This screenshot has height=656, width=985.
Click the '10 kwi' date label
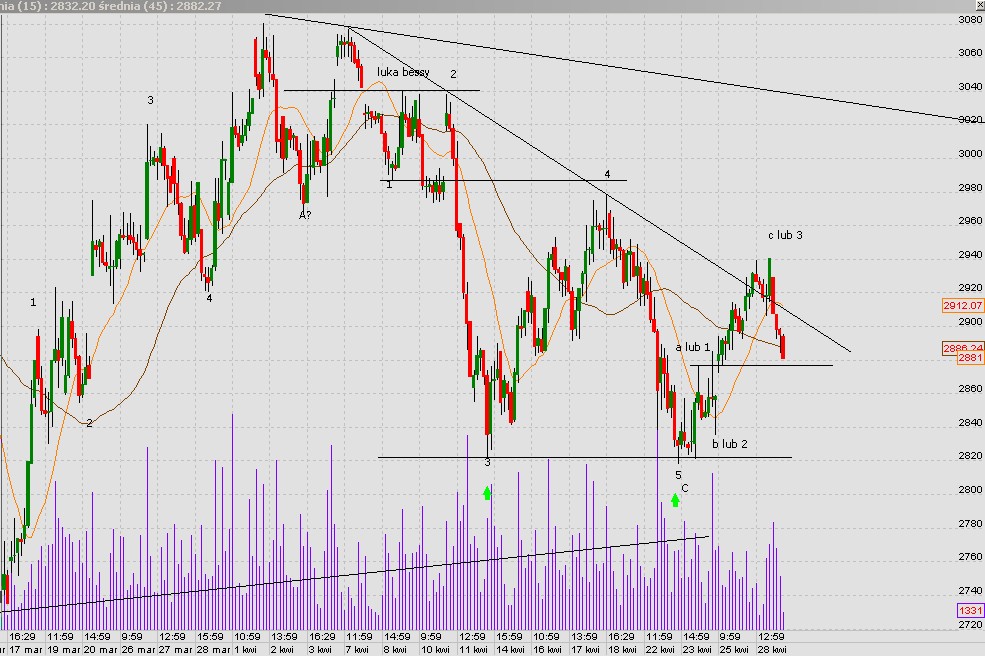434,650
